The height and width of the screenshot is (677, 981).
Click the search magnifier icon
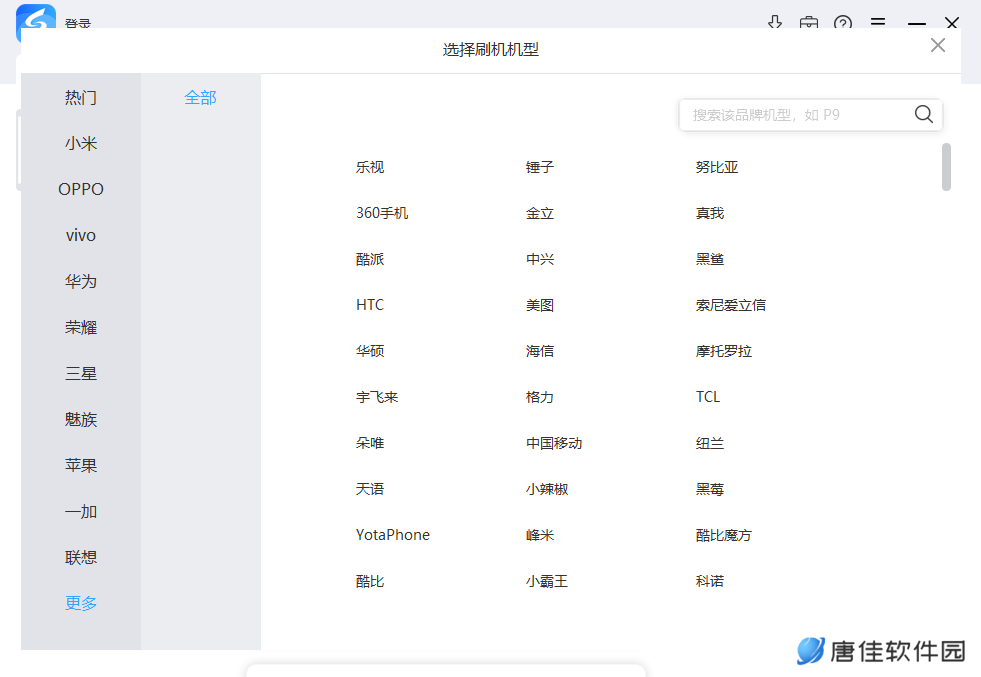(923, 115)
